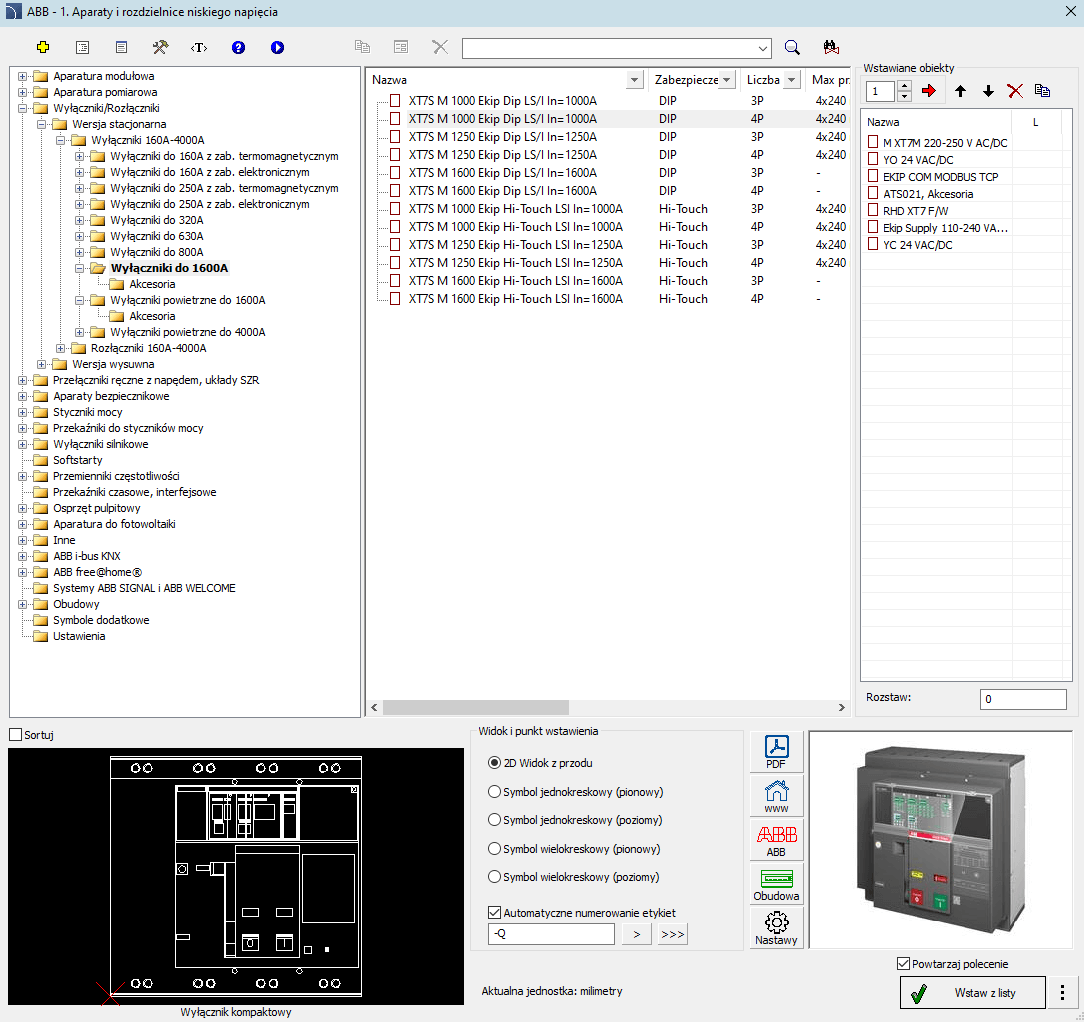Move selected object up with black arrow

(x=960, y=91)
